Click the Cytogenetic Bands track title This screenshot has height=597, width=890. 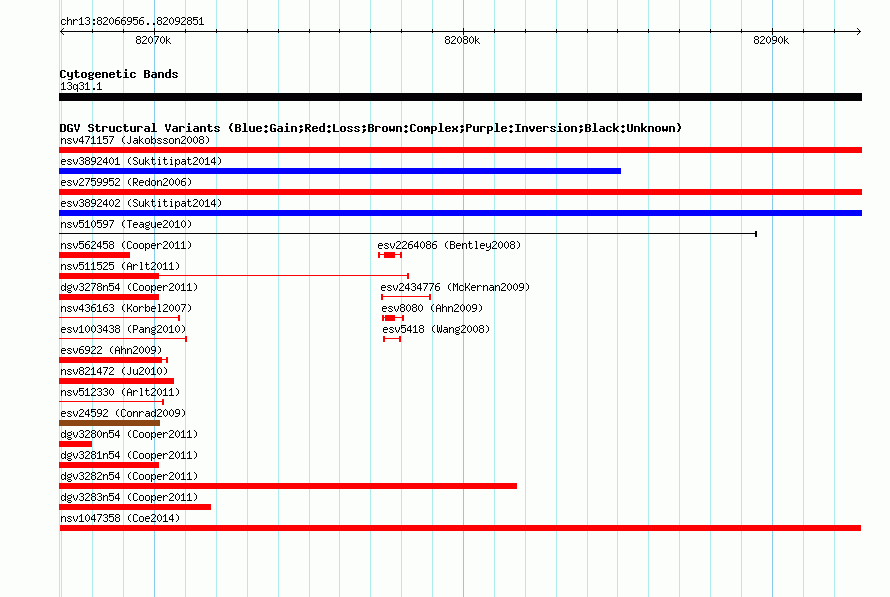pyautogui.click(x=119, y=74)
